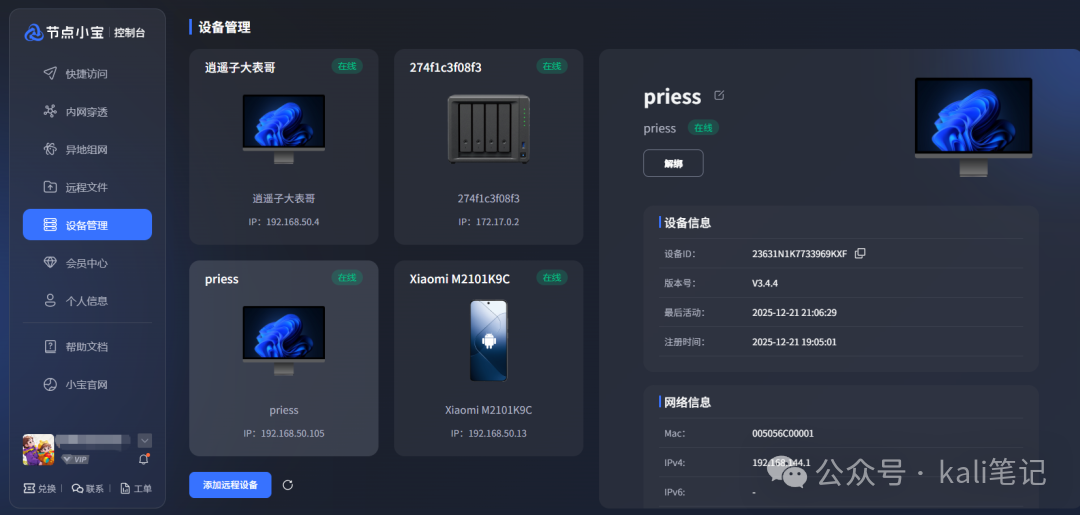Copy the device ID

(860, 253)
